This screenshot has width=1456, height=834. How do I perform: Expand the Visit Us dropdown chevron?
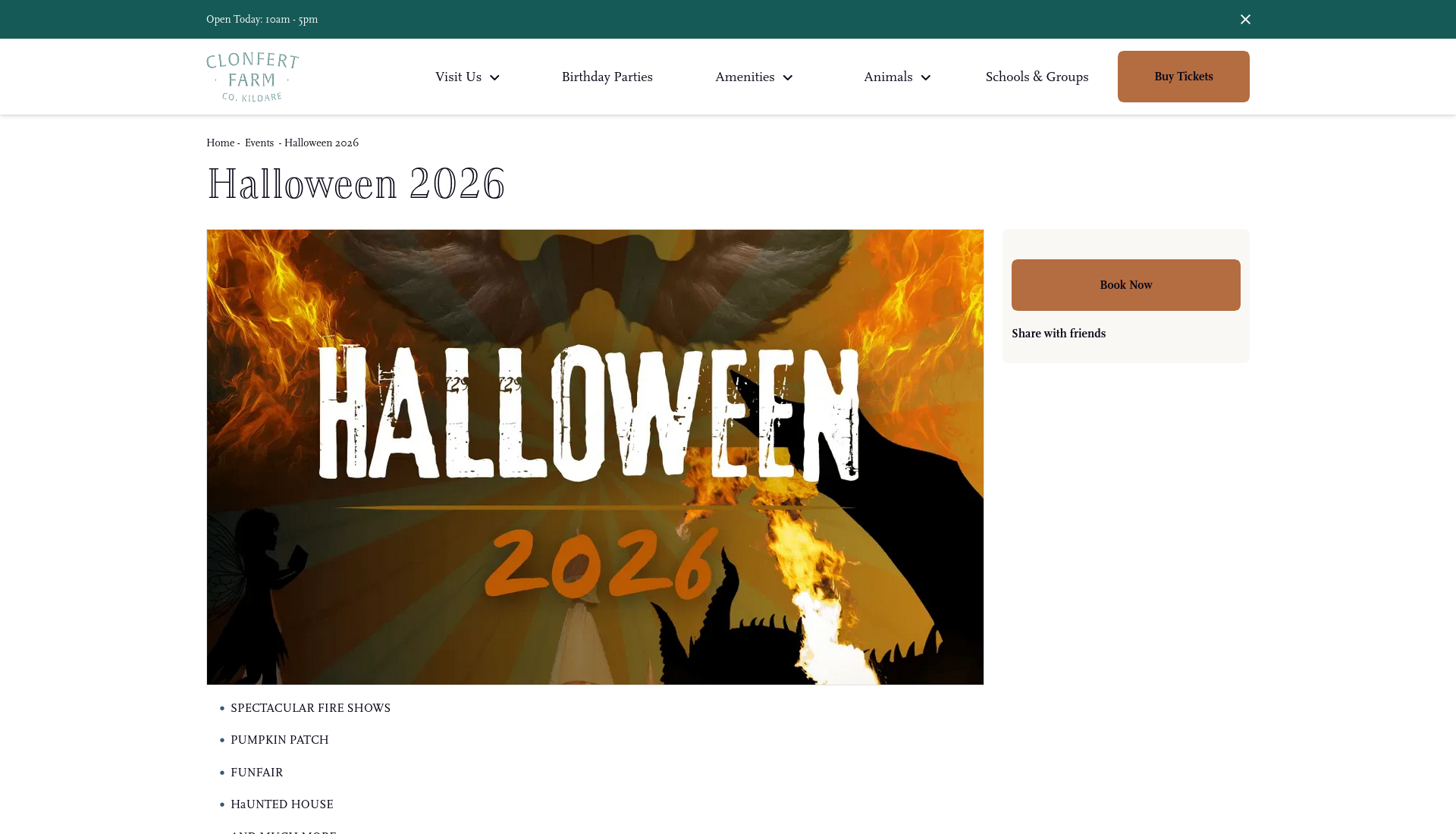(494, 77)
